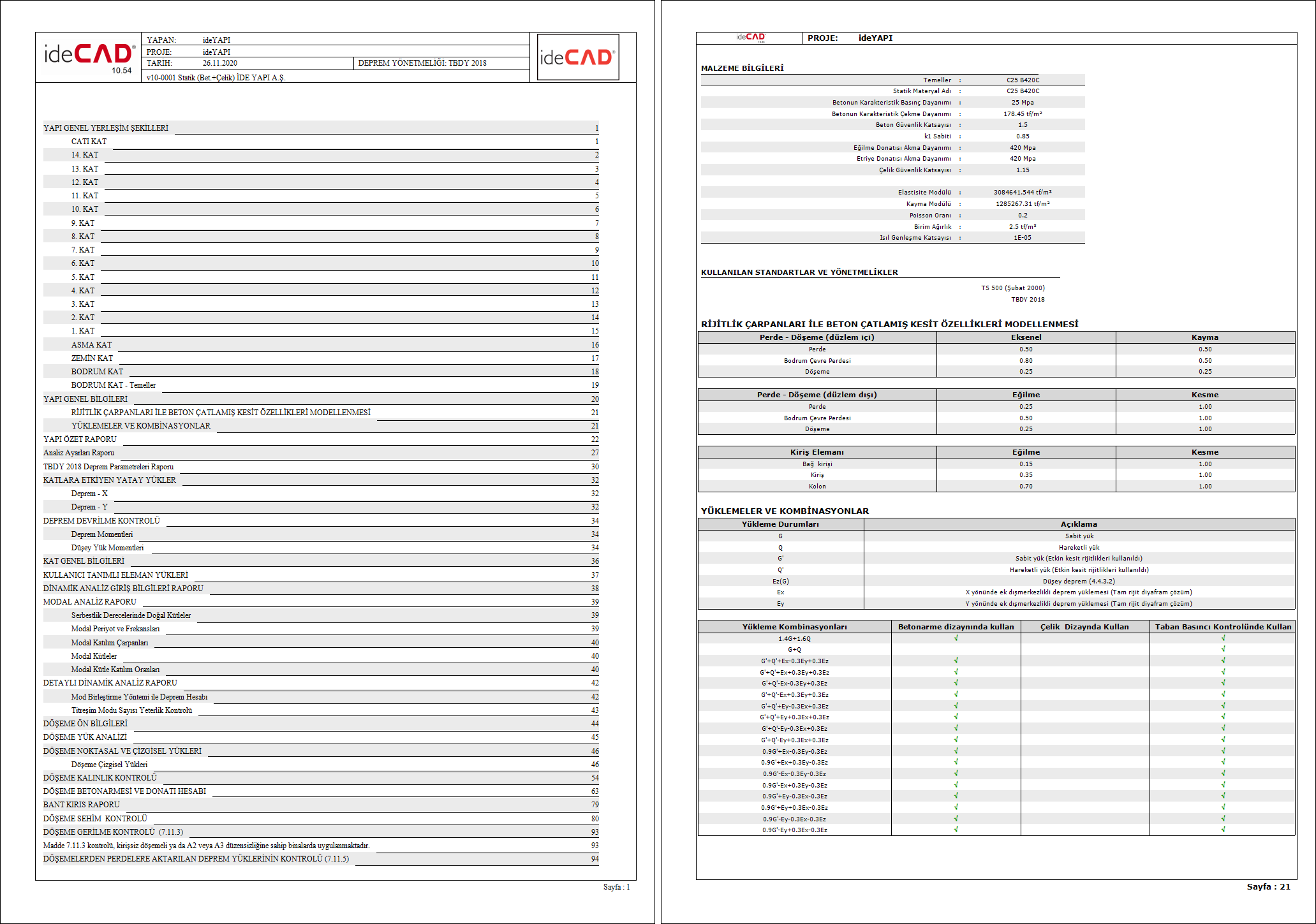The height and width of the screenshot is (924, 1316).
Task: Click the DÖŞEME SEHİM KONTROLÜ entry
Action: tap(95, 819)
